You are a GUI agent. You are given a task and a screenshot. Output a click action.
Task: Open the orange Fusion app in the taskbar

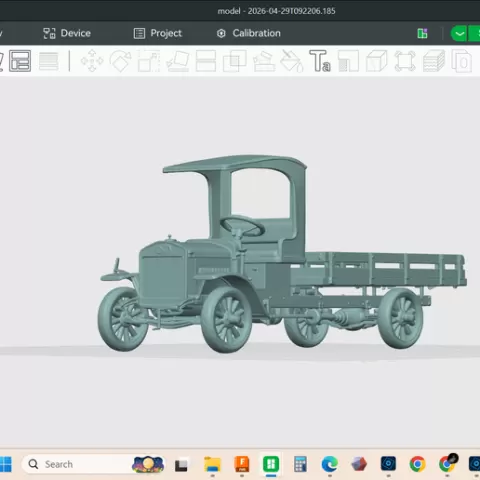(242, 464)
